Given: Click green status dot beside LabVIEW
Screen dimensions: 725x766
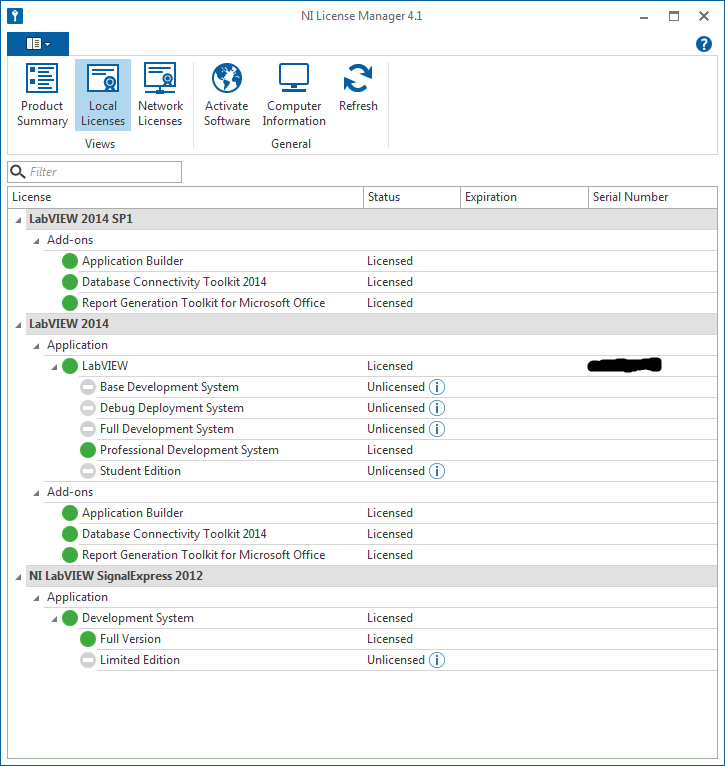Looking at the screenshot, I should point(70,366).
